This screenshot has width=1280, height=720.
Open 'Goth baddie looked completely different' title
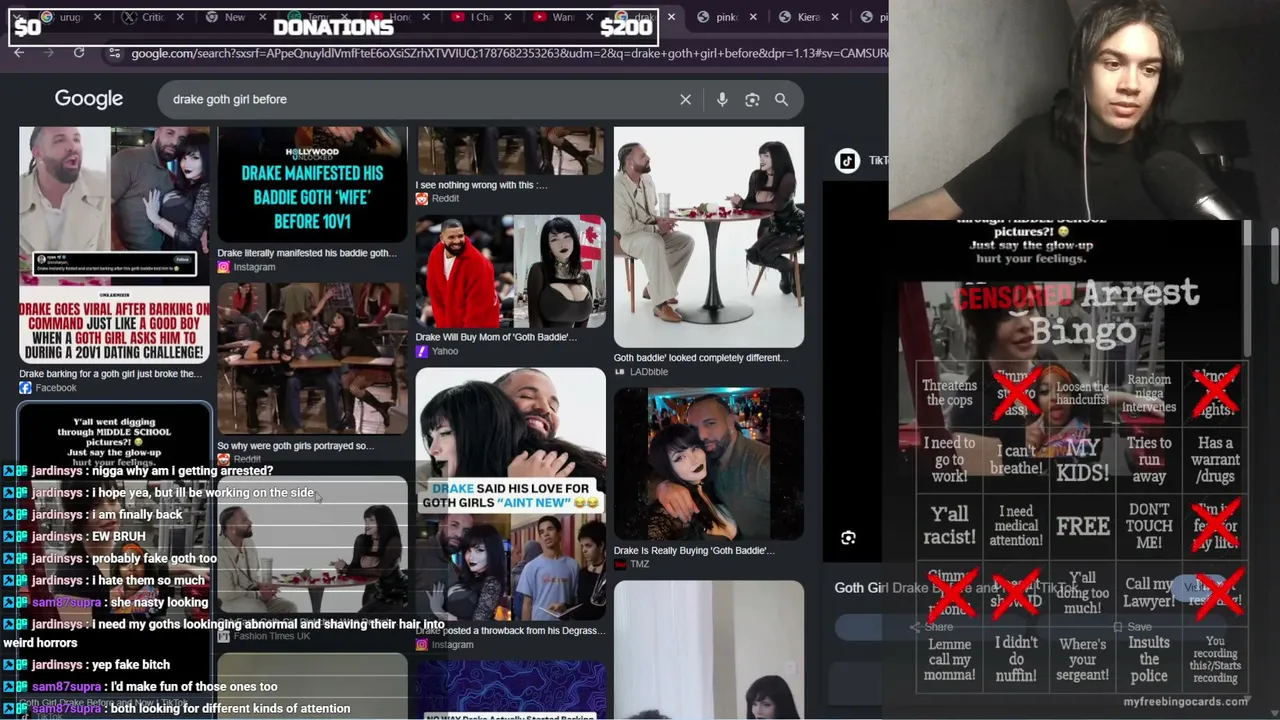701,358
